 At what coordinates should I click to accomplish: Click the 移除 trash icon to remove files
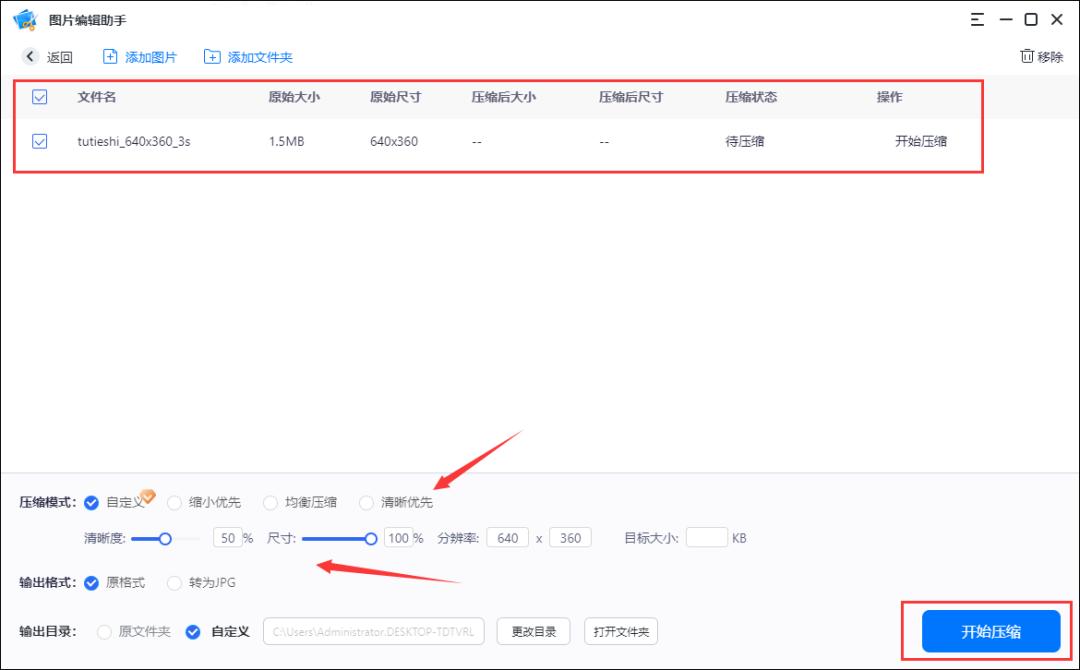tap(1029, 57)
